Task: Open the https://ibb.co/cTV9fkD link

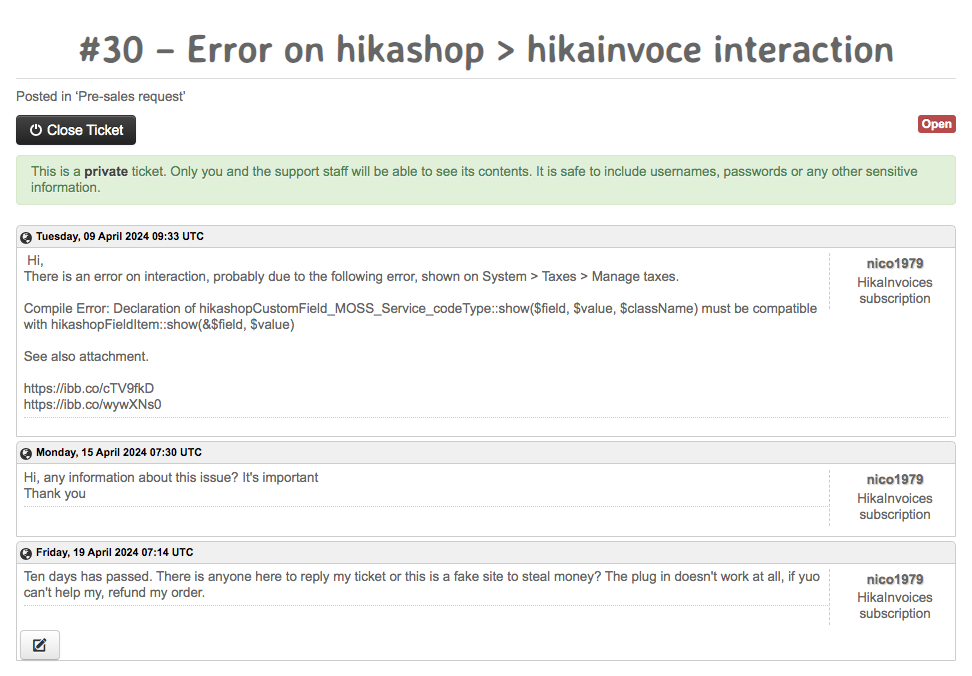Action: (89, 388)
